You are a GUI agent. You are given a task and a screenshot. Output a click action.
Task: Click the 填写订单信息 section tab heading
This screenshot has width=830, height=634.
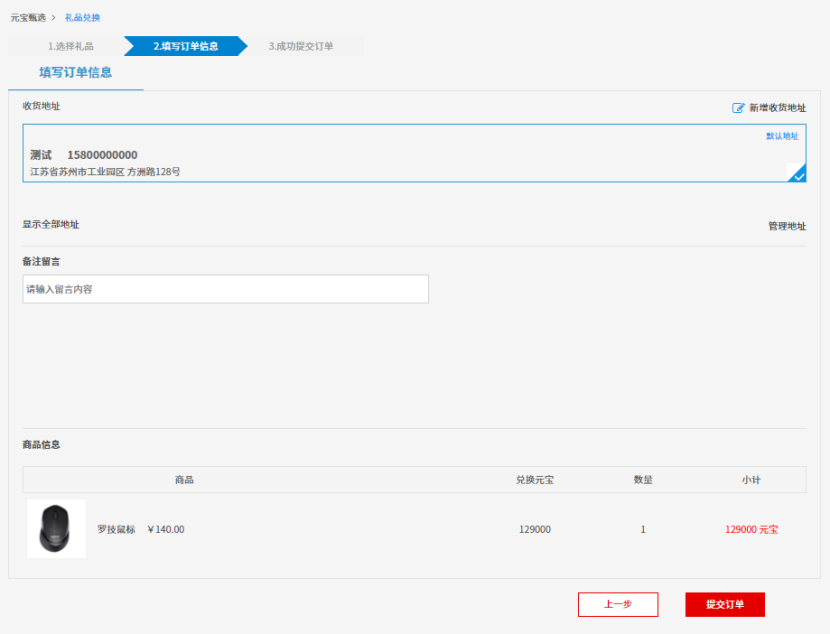coord(75,73)
